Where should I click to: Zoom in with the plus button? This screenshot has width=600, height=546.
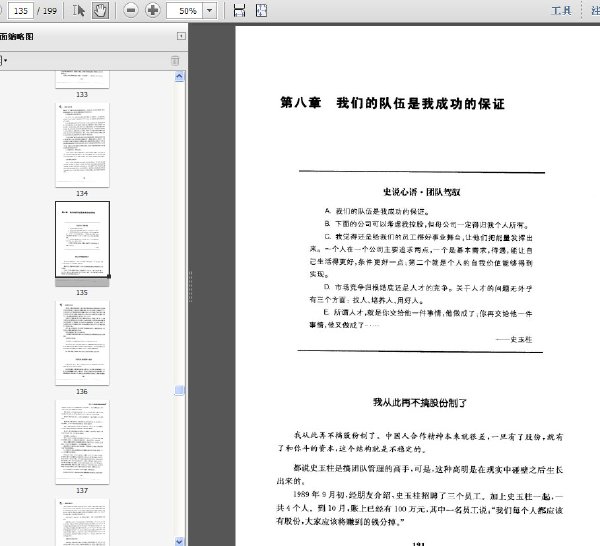(x=152, y=10)
